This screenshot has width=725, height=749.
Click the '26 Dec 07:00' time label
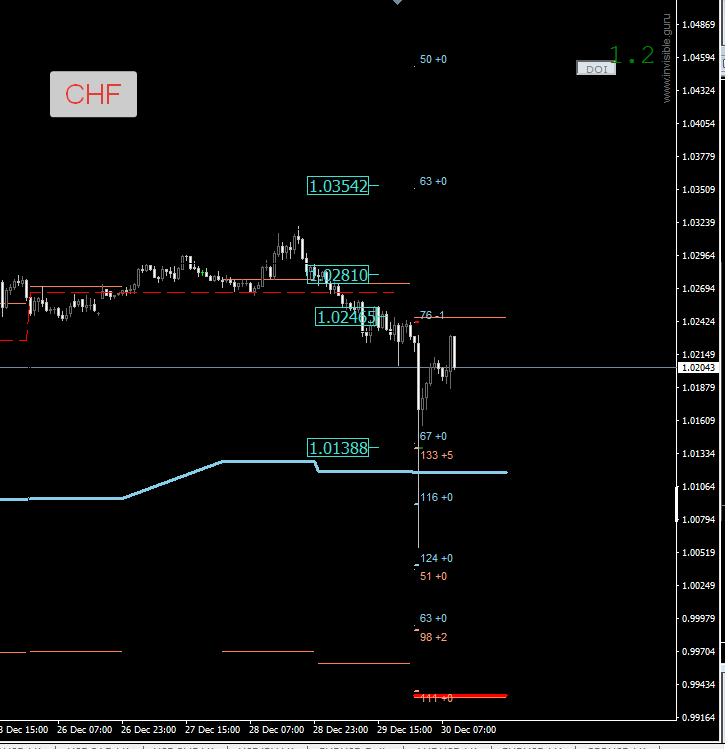tap(85, 730)
